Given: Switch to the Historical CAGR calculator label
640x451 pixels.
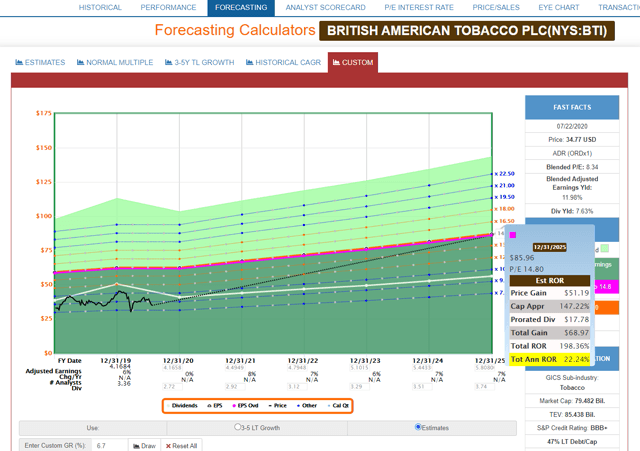Looking at the screenshot, I should coord(288,62).
